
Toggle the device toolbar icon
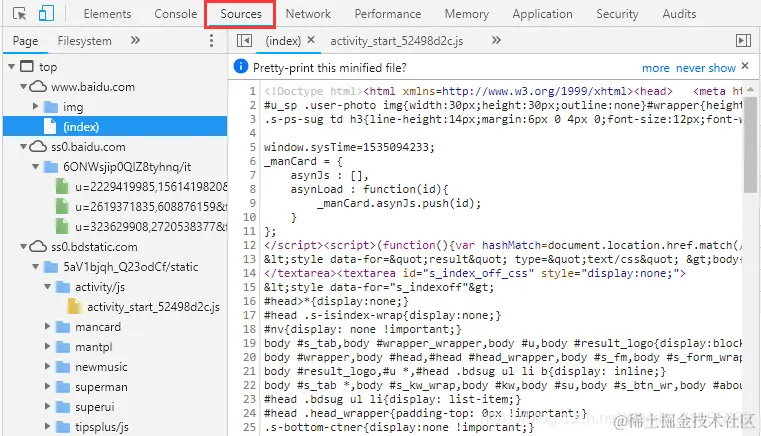coord(46,14)
